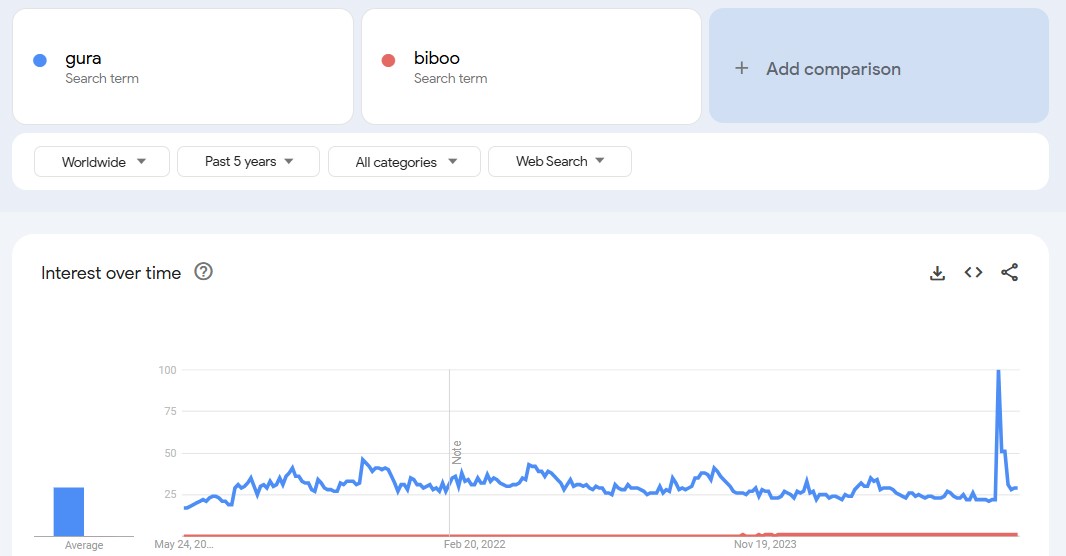
Task: Click the Nov 19, 2023 axis label
Action: coord(765,545)
